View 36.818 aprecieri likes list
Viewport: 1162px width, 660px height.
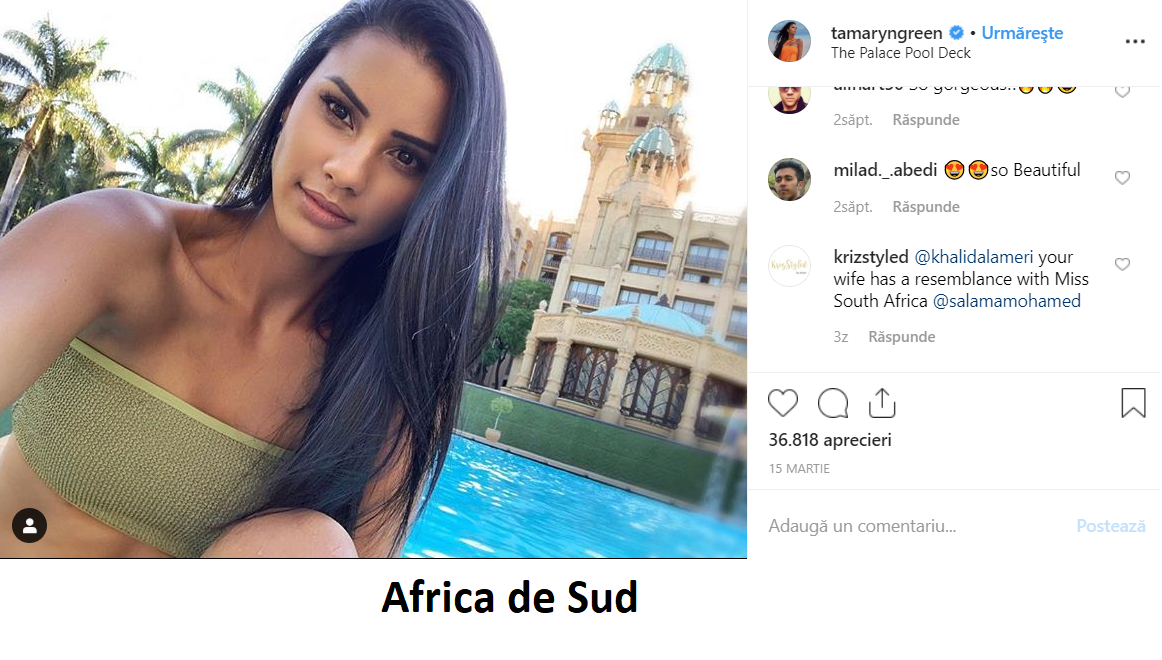click(829, 440)
